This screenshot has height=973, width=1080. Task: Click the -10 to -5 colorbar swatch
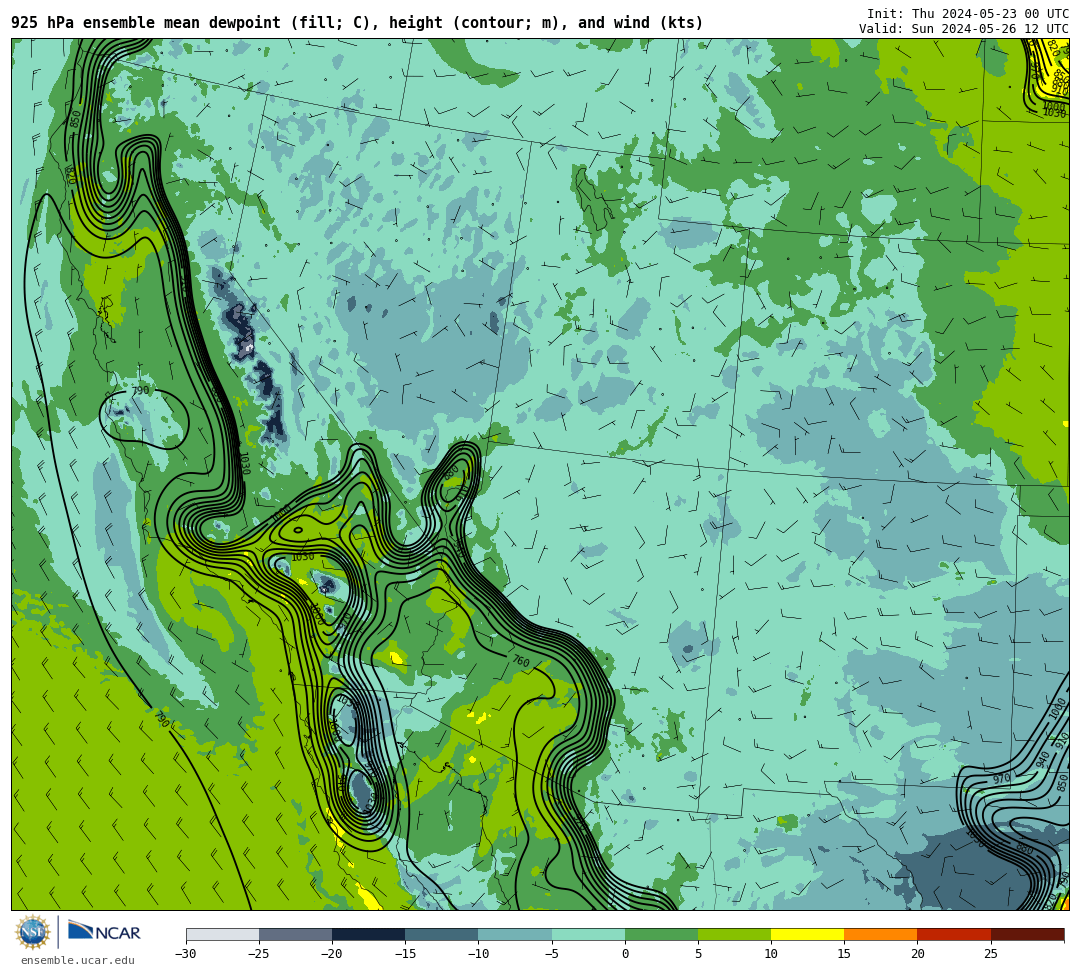pyautogui.click(x=515, y=934)
